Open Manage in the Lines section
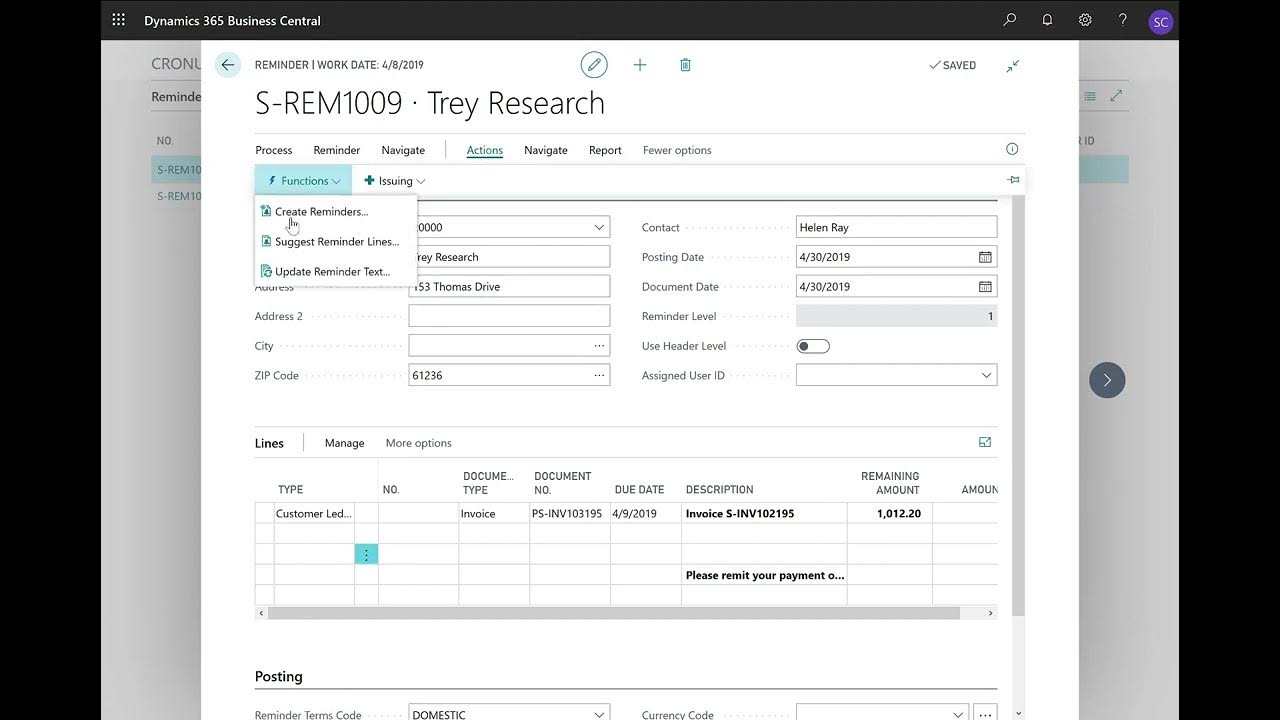 [344, 443]
